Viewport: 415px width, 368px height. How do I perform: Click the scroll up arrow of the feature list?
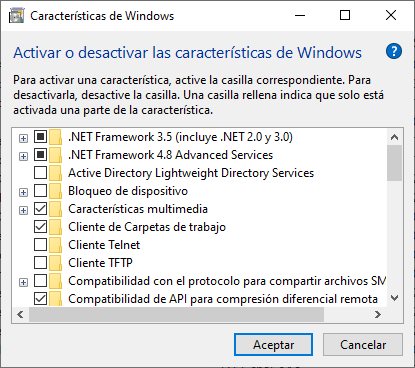395,137
